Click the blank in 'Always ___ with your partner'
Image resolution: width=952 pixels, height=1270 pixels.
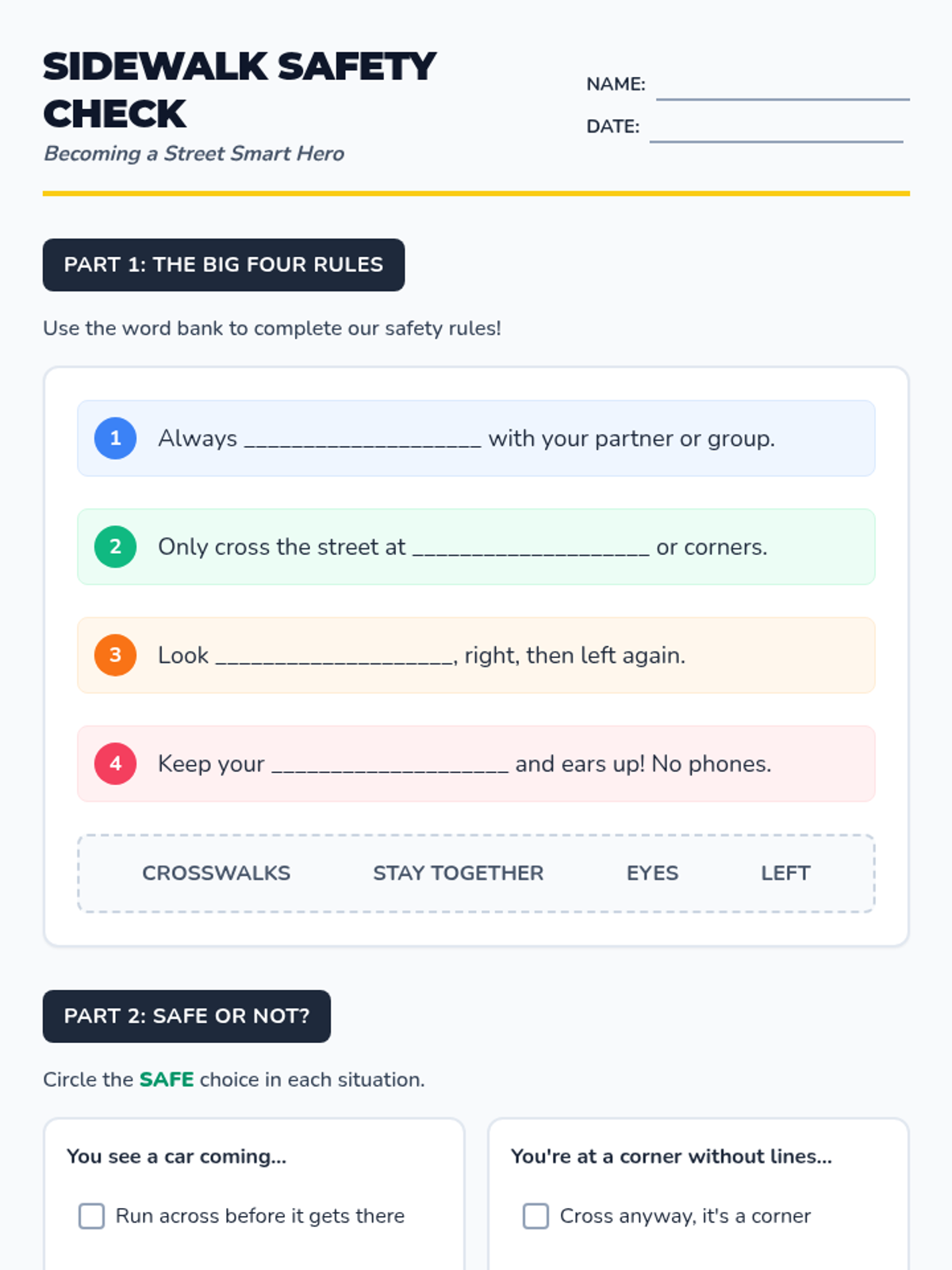pos(363,441)
